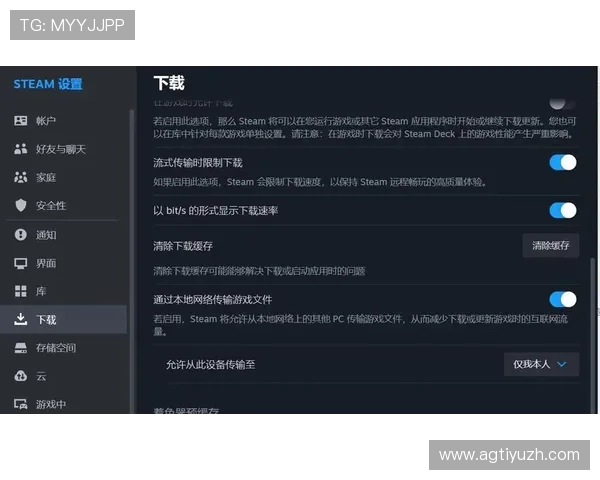Click the 通知 exclamation icon
Screen dimensions: 600x480
21,235
